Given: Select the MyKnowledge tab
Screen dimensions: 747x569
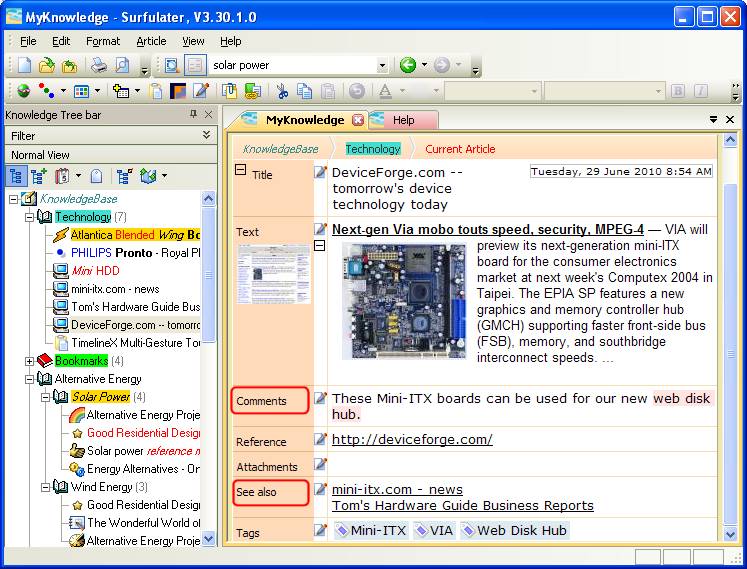Looking at the screenshot, I should tap(305, 120).
